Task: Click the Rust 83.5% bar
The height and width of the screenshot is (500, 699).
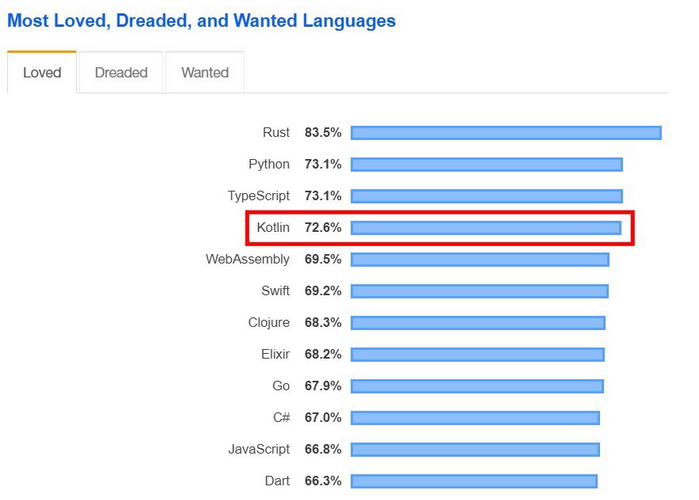Action: pos(506,133)
